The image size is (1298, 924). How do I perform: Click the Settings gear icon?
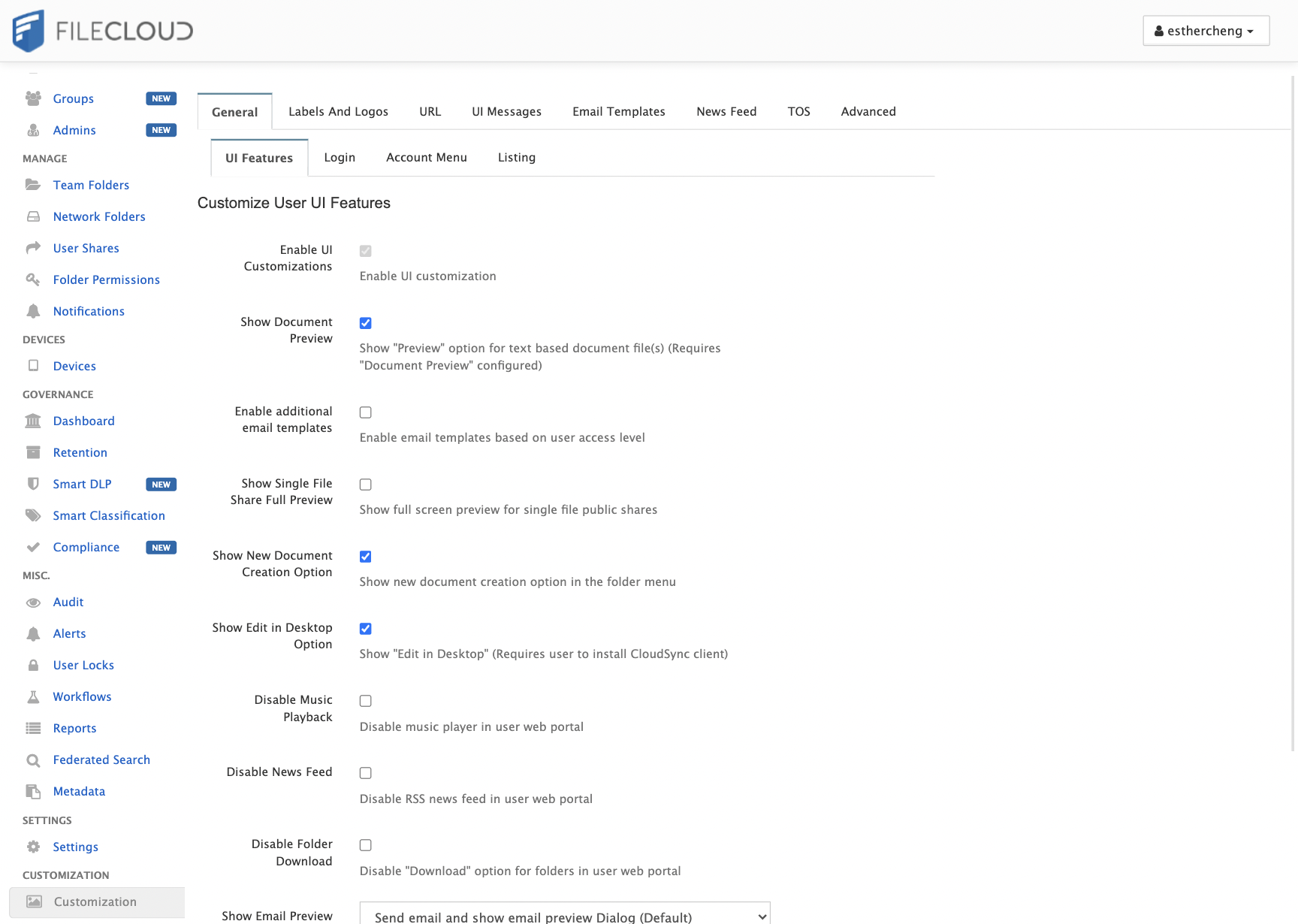[33, 847]
